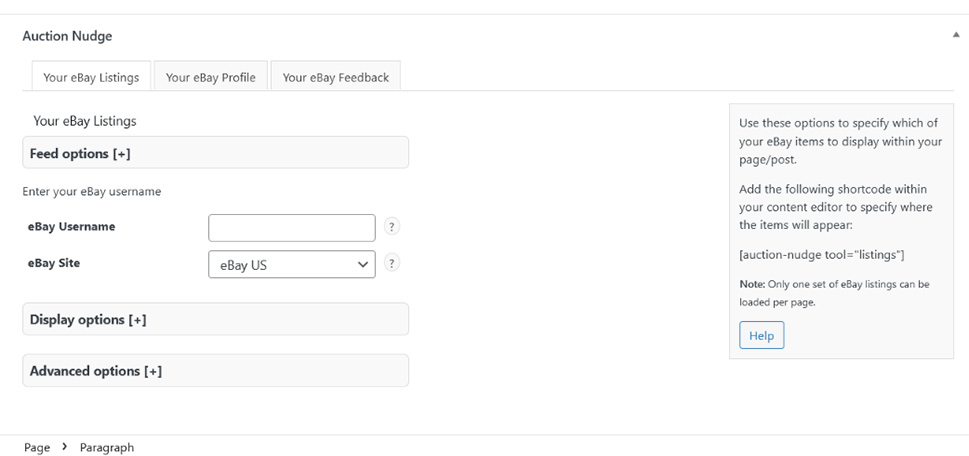Click help icon beside eBay Username field
Image resolution: width=969 pixels, height=456 pixels.
[x=392, y=227]
